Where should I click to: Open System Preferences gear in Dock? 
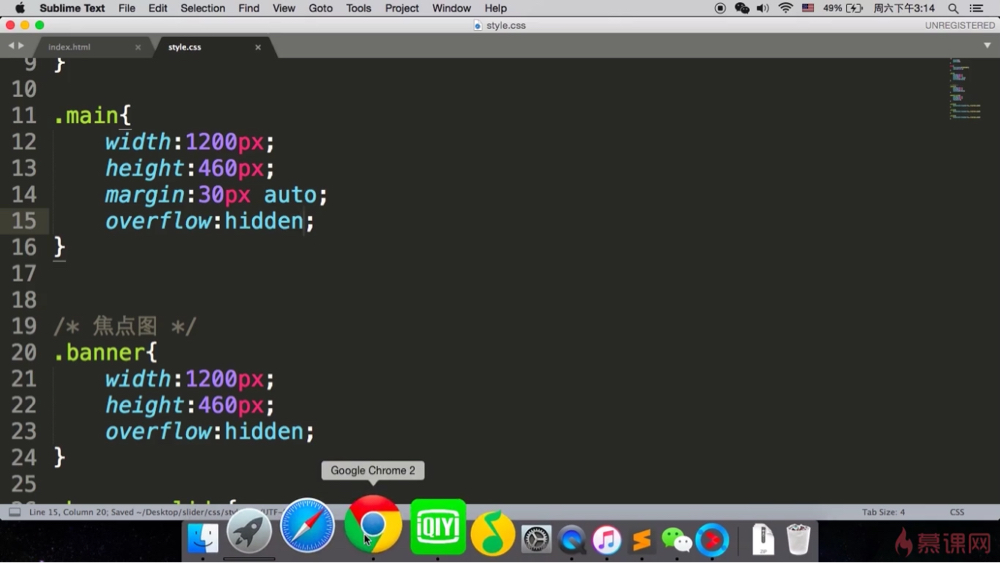click(536, 539)
